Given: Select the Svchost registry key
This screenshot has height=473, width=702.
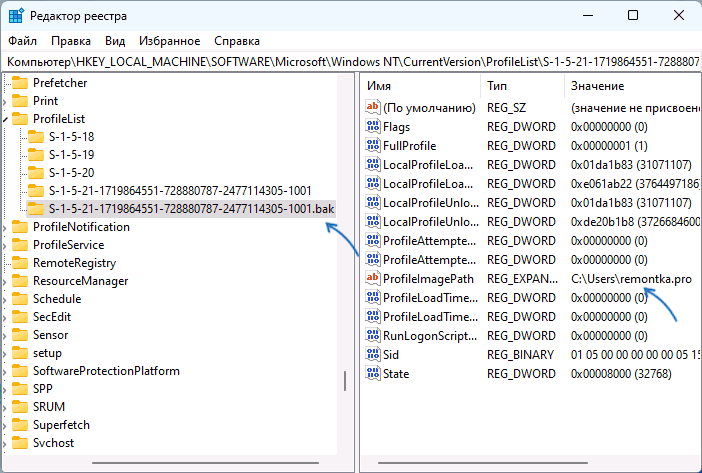Looking at the screenshot, I should pyautogui.click(x=54, y=443).
